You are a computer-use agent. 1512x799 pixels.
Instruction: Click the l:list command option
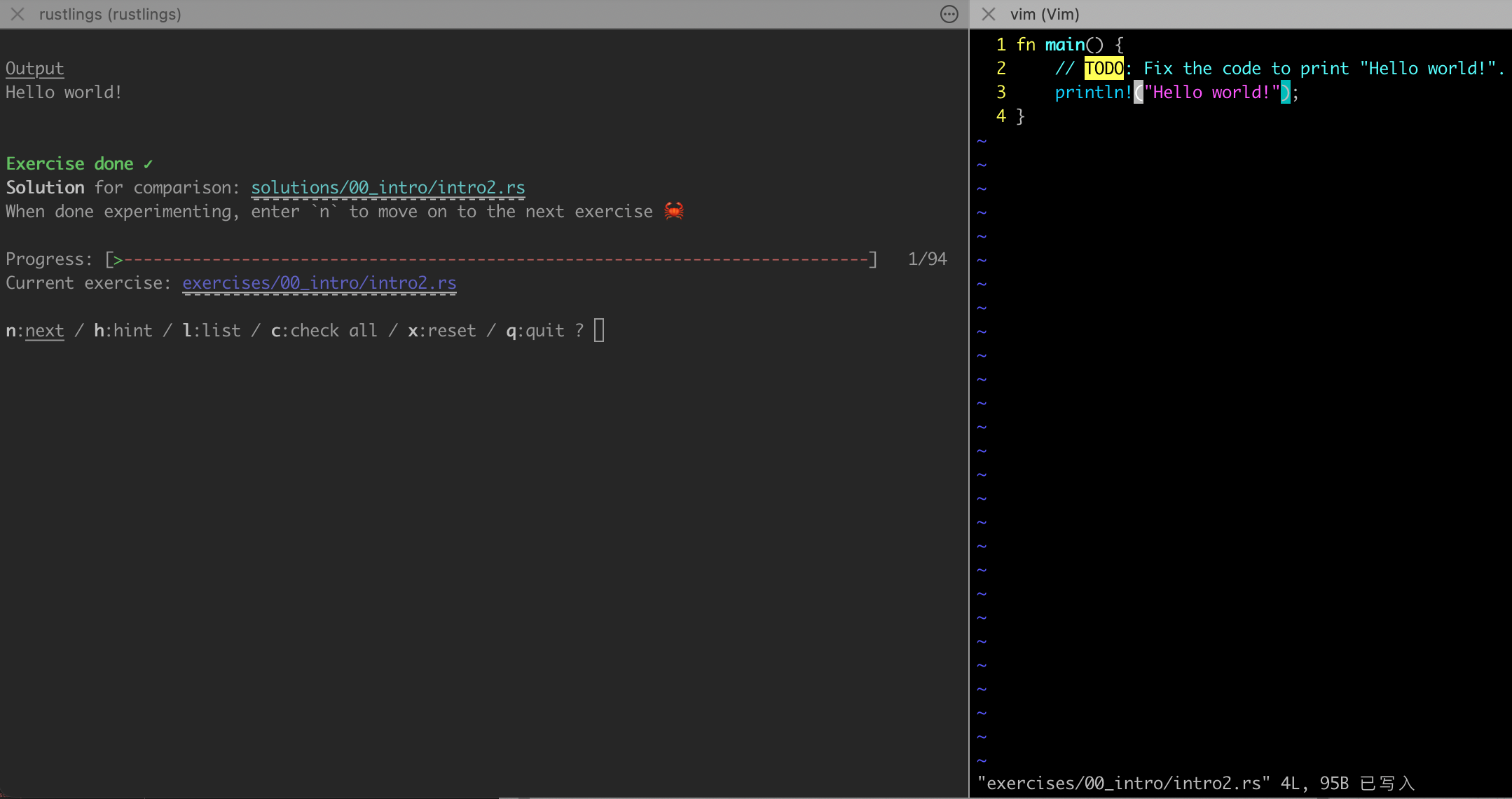coord(211,330)
